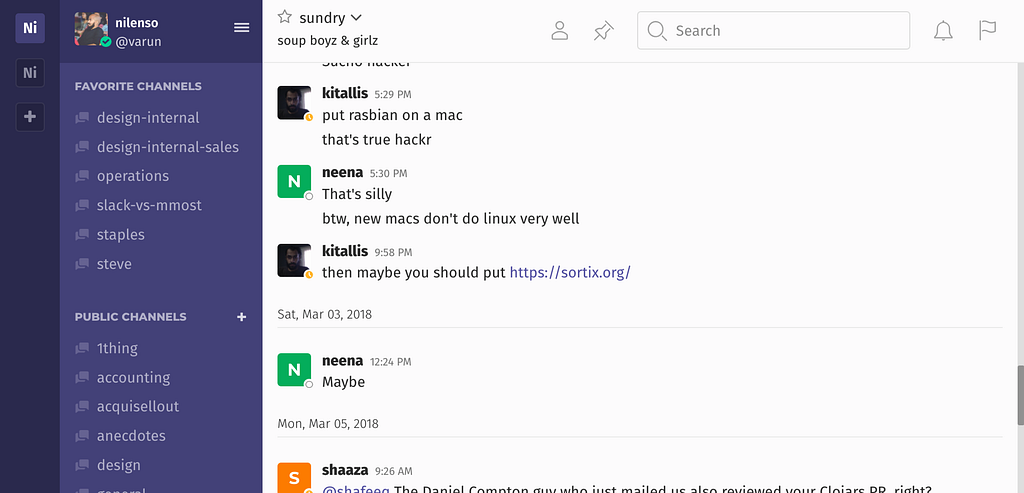View channel members list icon
Screen dimensions: 1024x493
pyautogui.click(x=560, y=30)
